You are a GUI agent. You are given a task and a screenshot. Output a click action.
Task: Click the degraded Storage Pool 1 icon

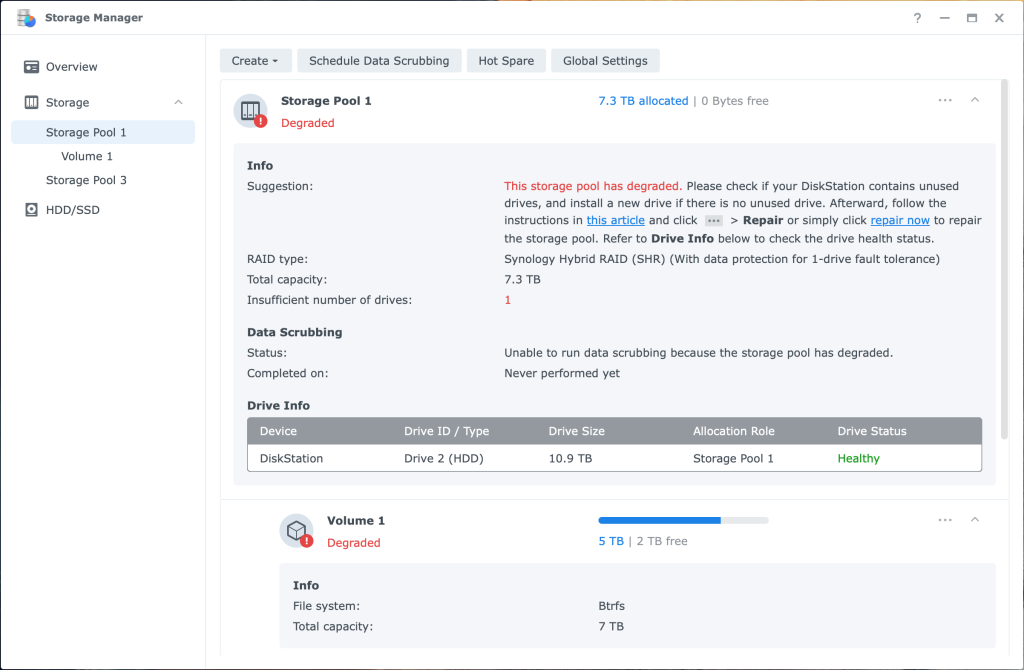point(250,111)
